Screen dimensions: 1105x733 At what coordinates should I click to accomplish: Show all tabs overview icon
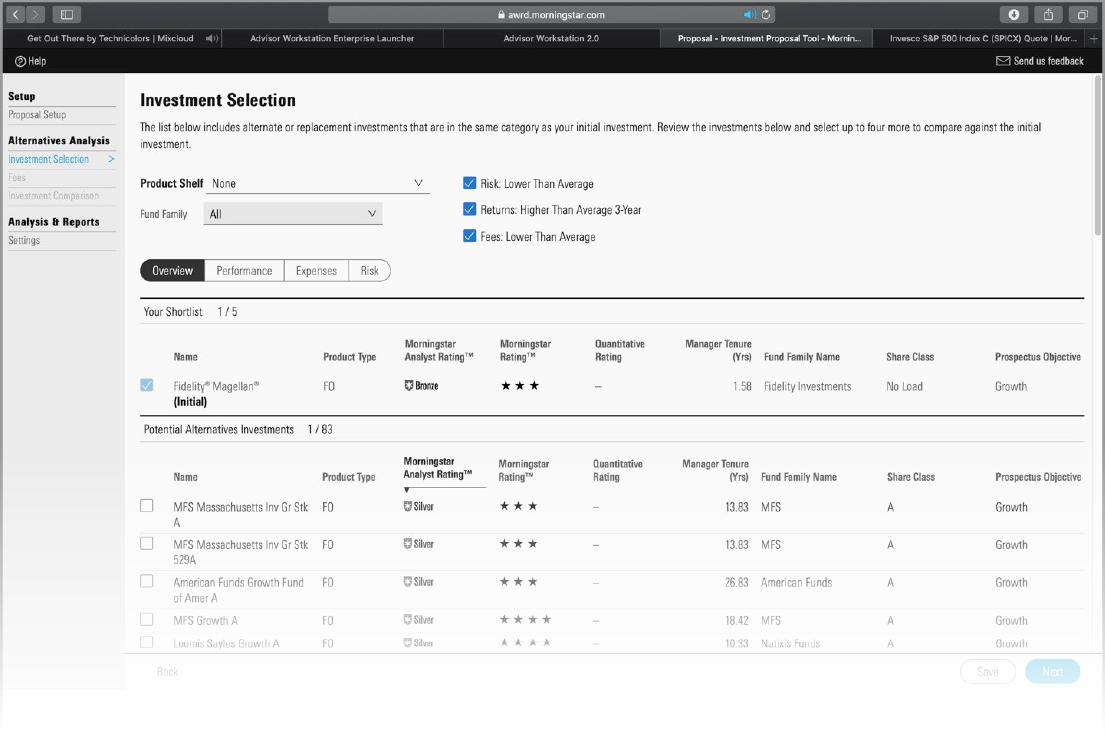(x=1082, y=15)
